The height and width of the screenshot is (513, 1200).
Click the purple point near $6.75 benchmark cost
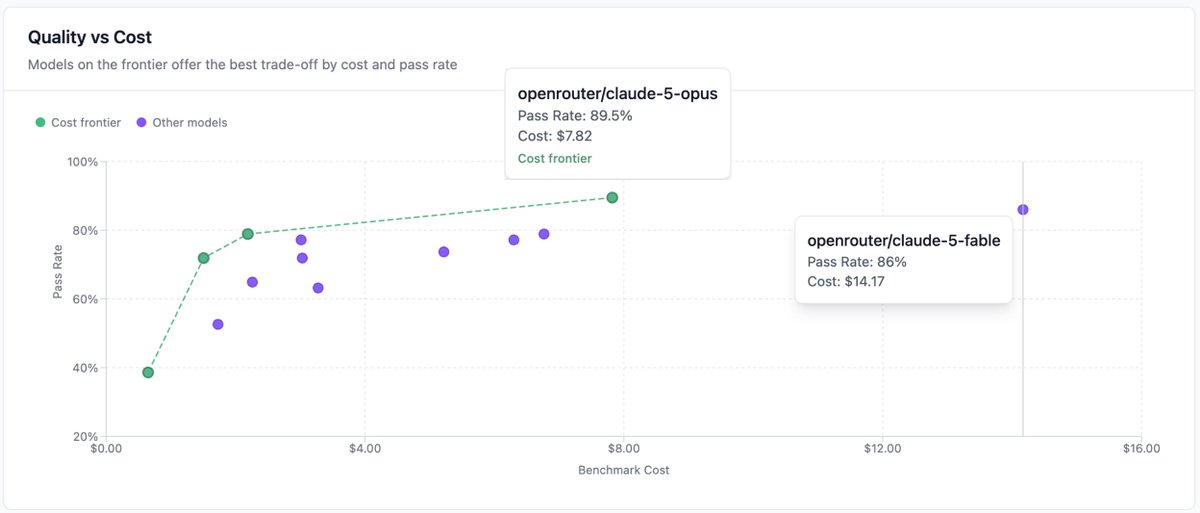(544, 234)
